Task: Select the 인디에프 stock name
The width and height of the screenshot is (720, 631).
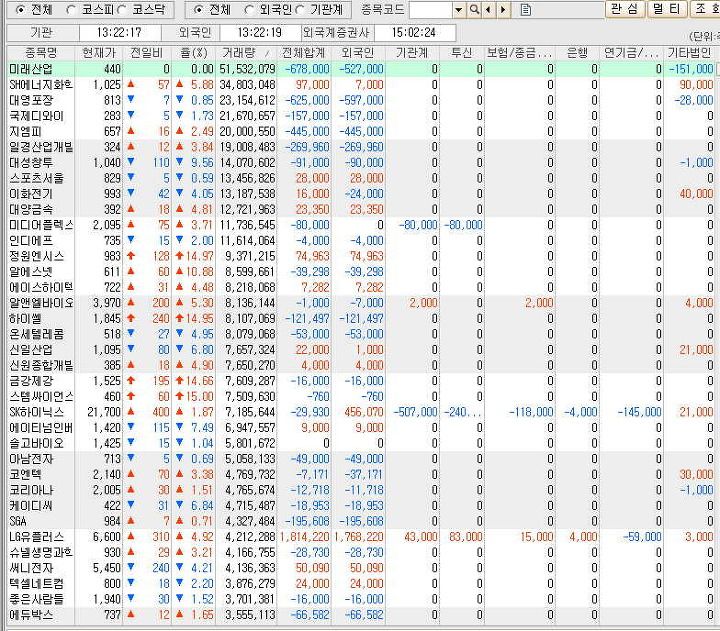Action: [31, 241]
